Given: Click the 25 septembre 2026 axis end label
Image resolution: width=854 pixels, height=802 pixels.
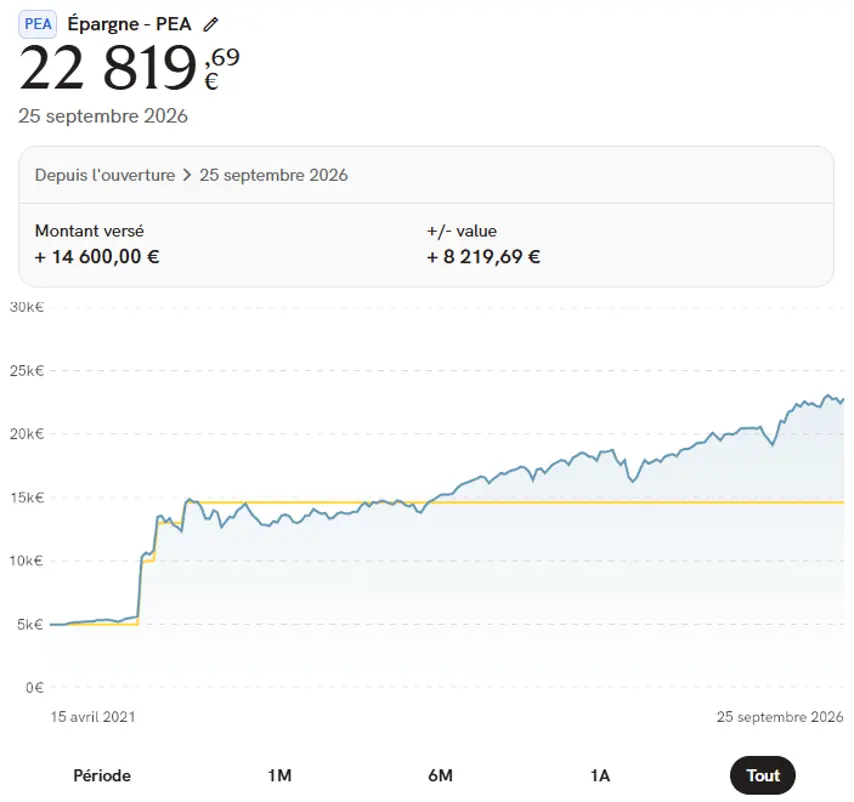Looking at the screenshot, I should [780, 717].
